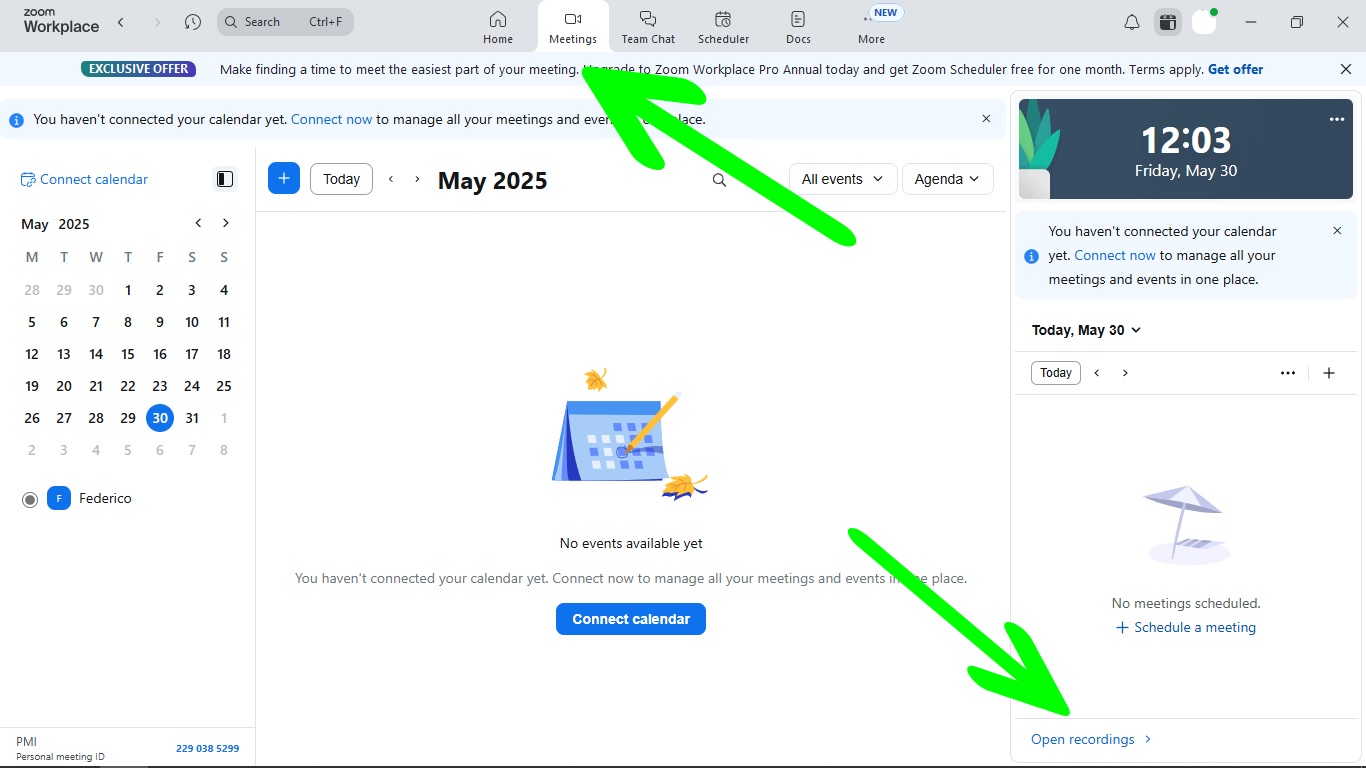Collapse the left calendar sidebar
Viewport: 1366px width, 768px height.
click(x=225, y=179)
